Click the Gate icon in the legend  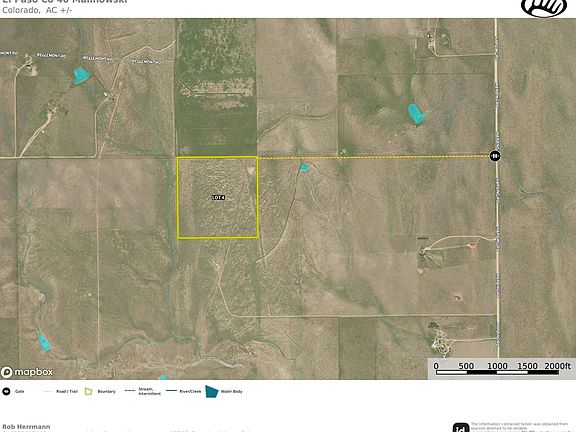pos(6,391)
